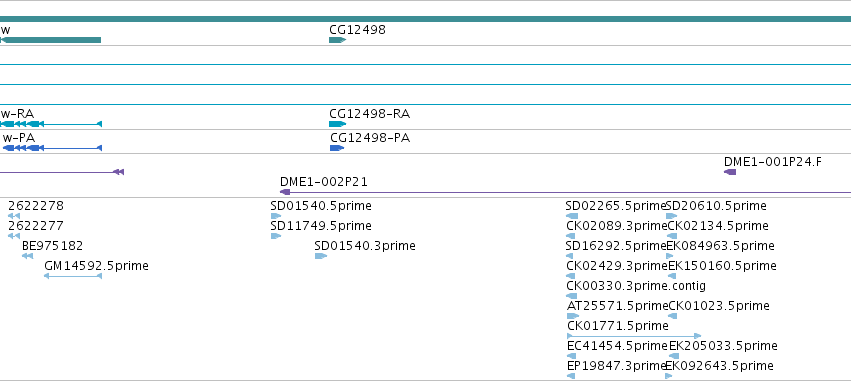Open the w-PA label
The image size is (851, 381).
click(18, 138)
